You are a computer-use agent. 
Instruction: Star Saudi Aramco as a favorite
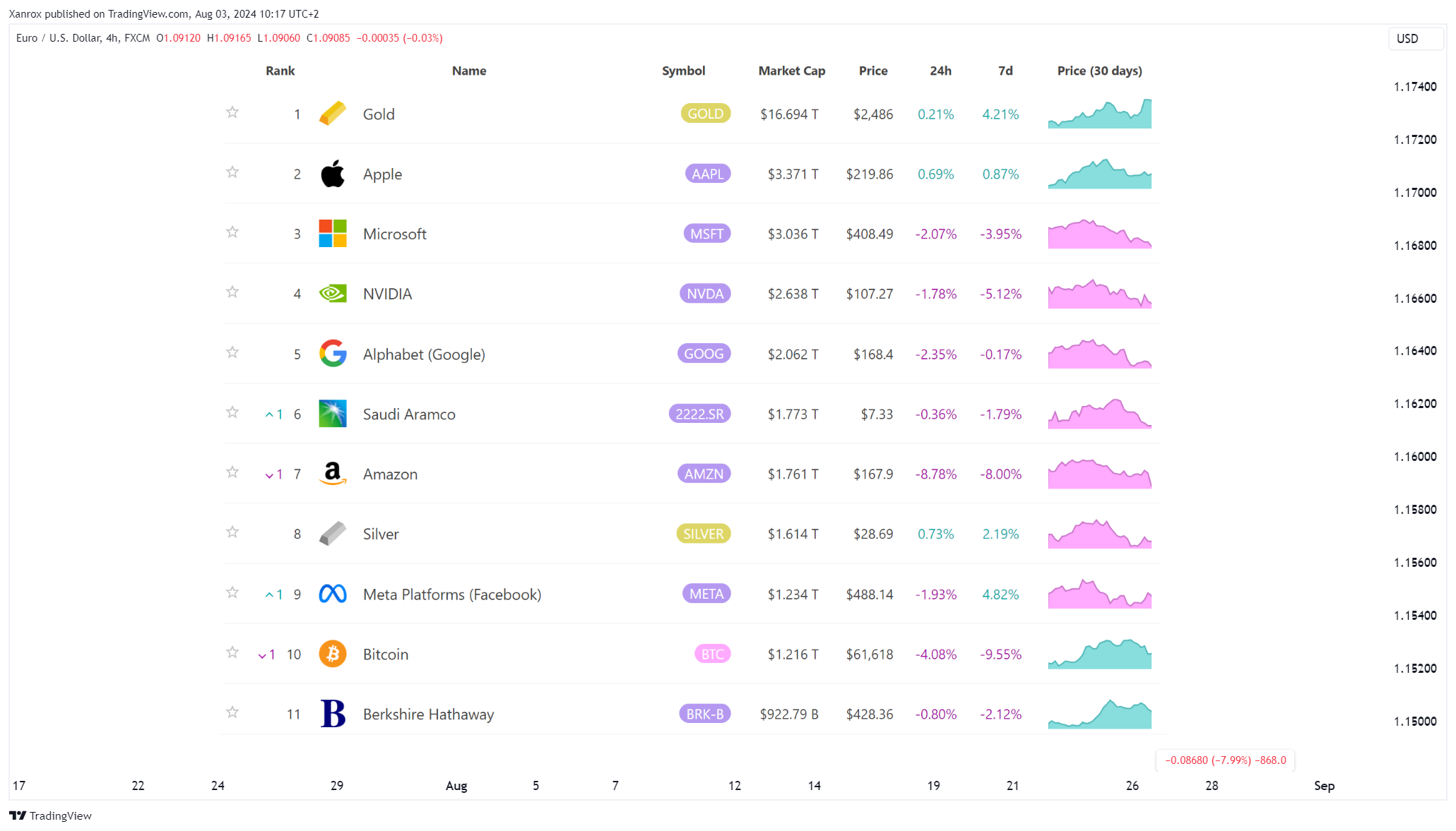[x=232, y=412]
